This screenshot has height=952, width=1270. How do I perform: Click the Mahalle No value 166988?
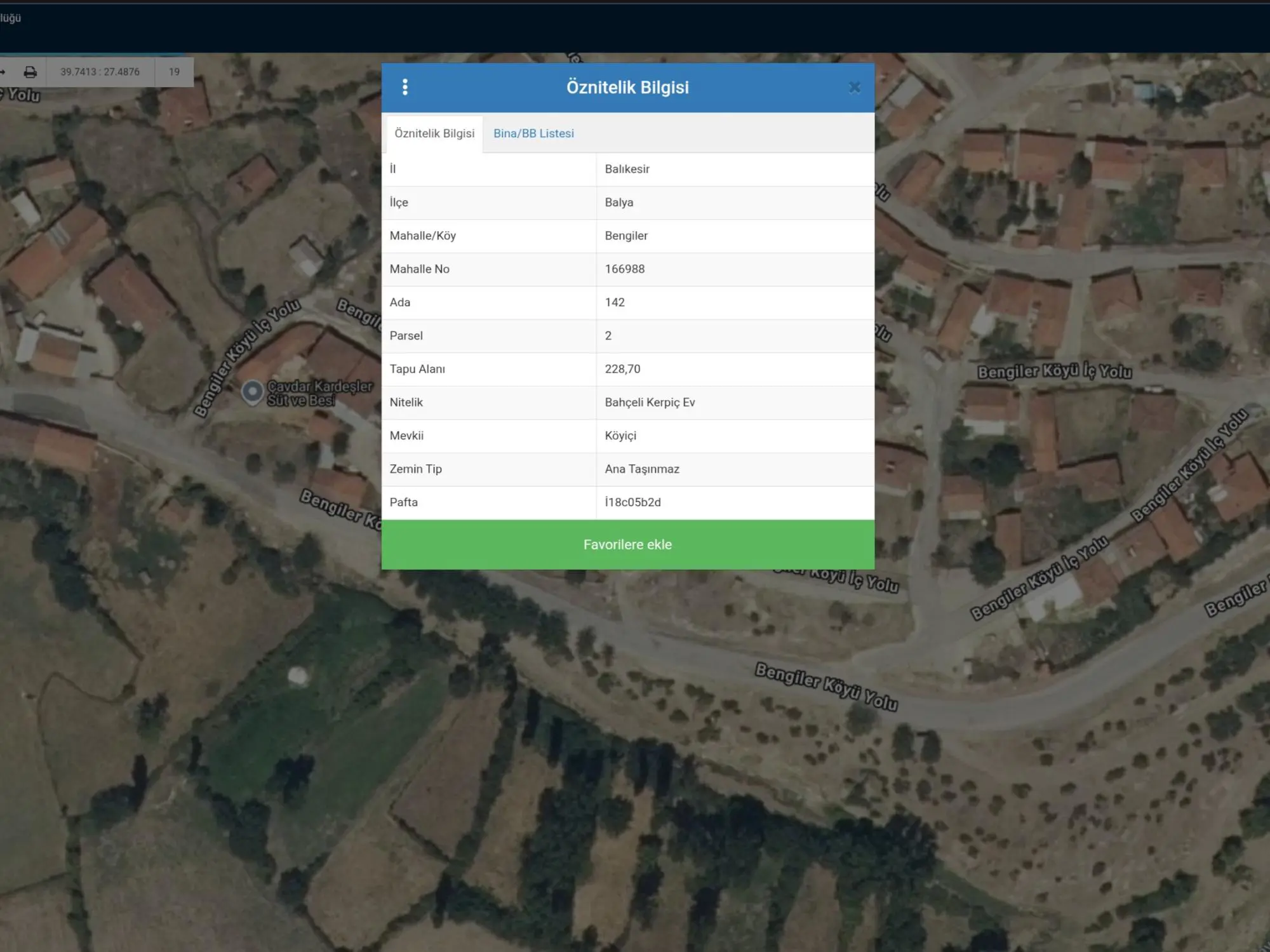click(735, 269)
